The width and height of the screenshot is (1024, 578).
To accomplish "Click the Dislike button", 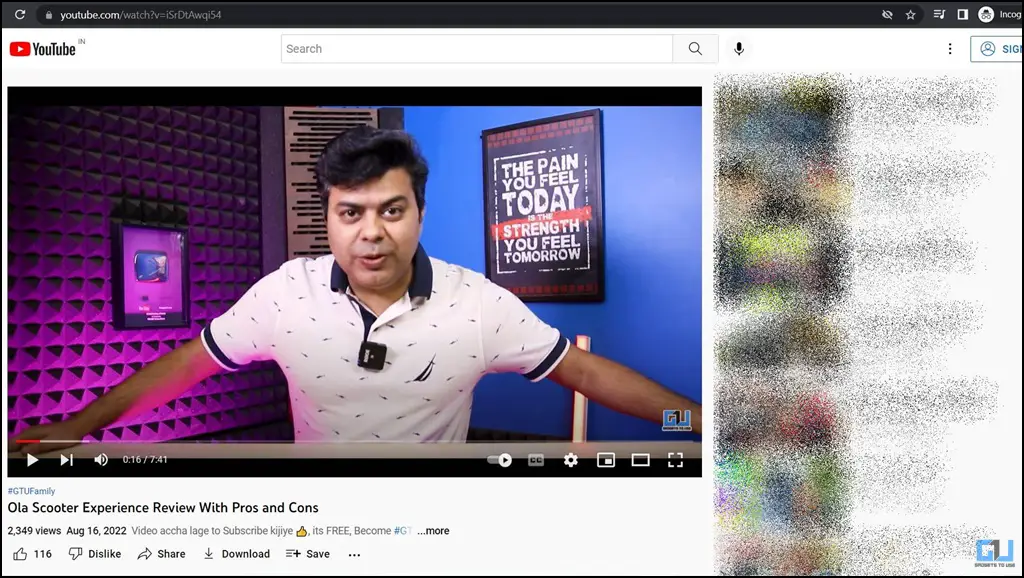I will pos(95,554).
